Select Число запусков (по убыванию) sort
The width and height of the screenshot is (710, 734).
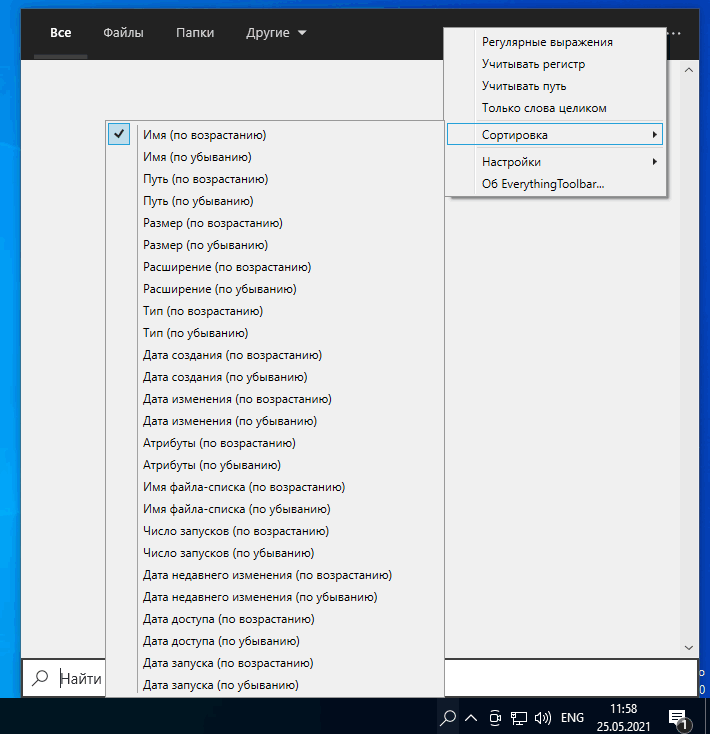[275, 553]
